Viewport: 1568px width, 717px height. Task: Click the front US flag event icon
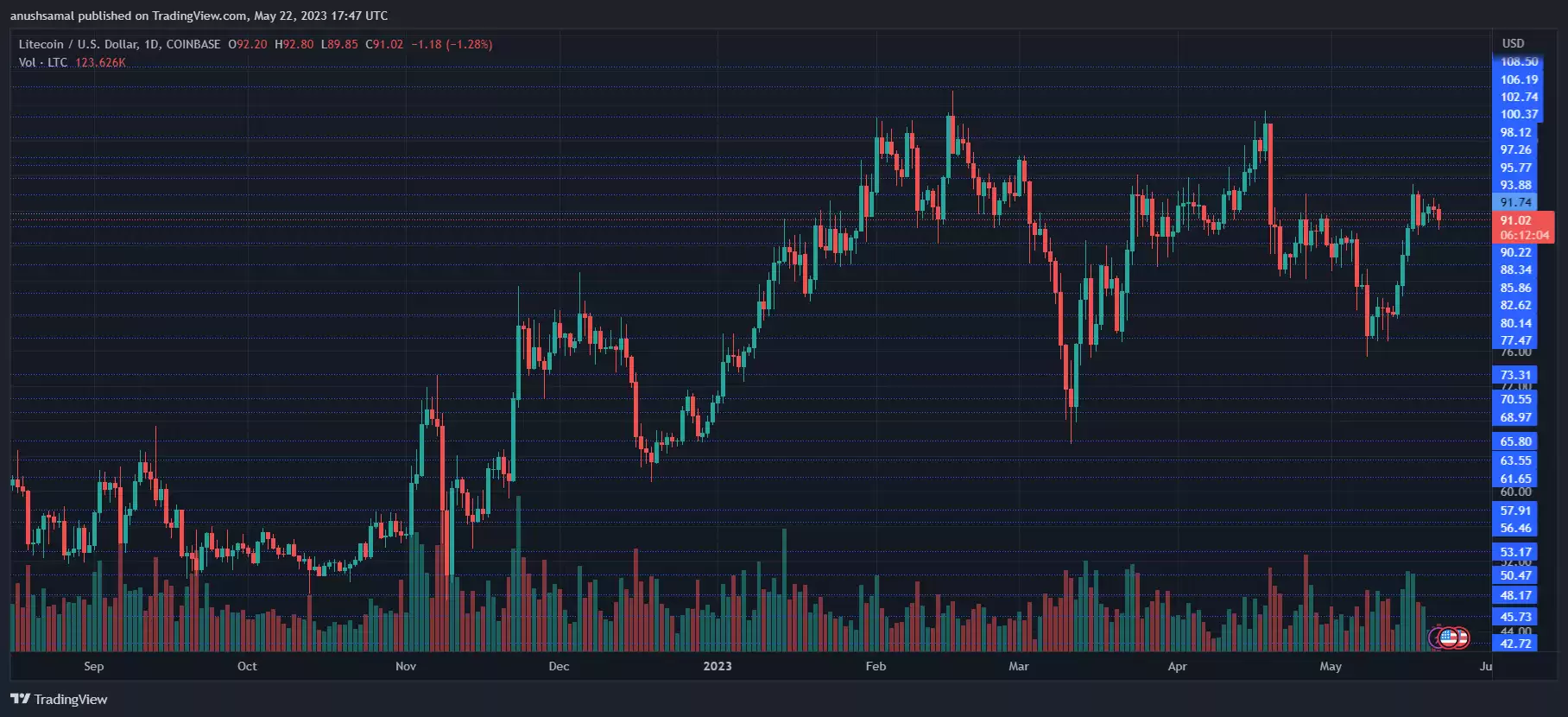pyautogui.click(x=1449, y=638)
